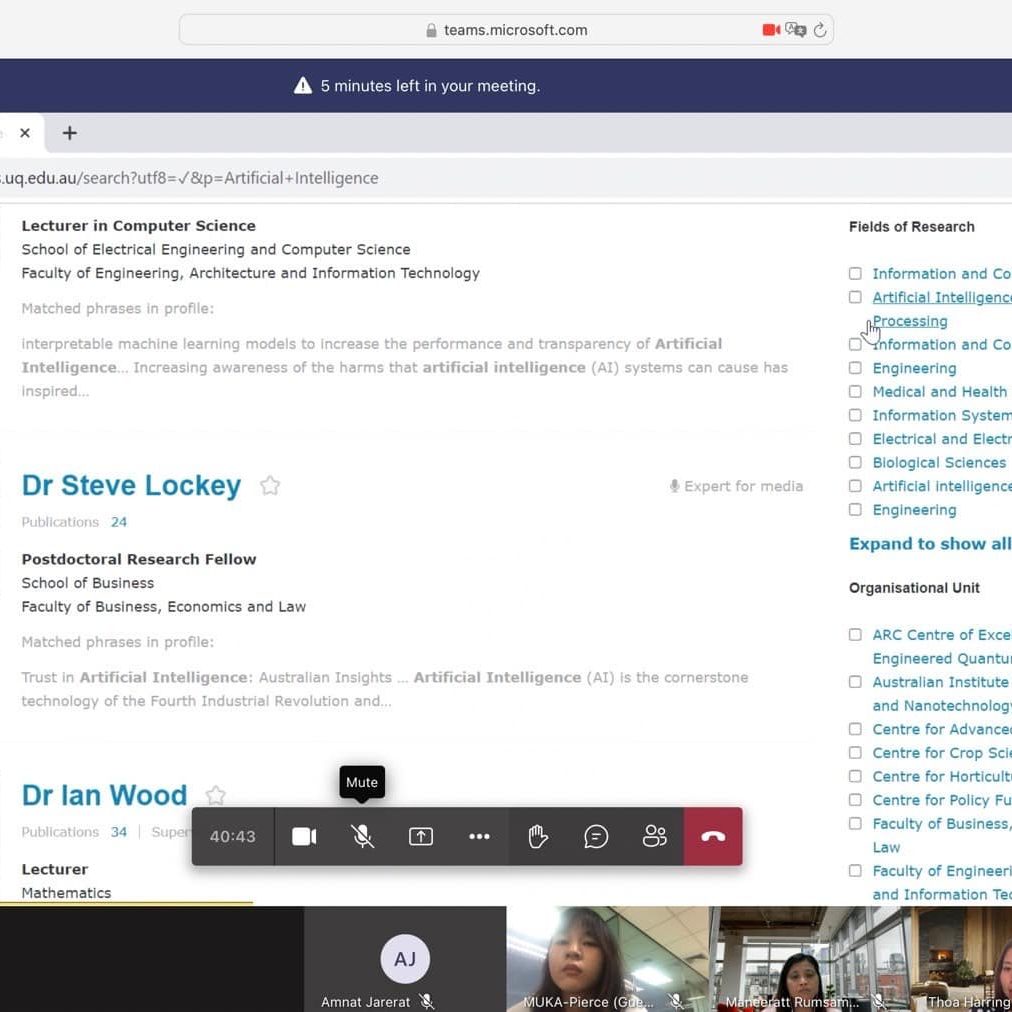1012x1012 pixels.
Task: Unmute the microphone in meeting toolbar
Action: point(363,836)
